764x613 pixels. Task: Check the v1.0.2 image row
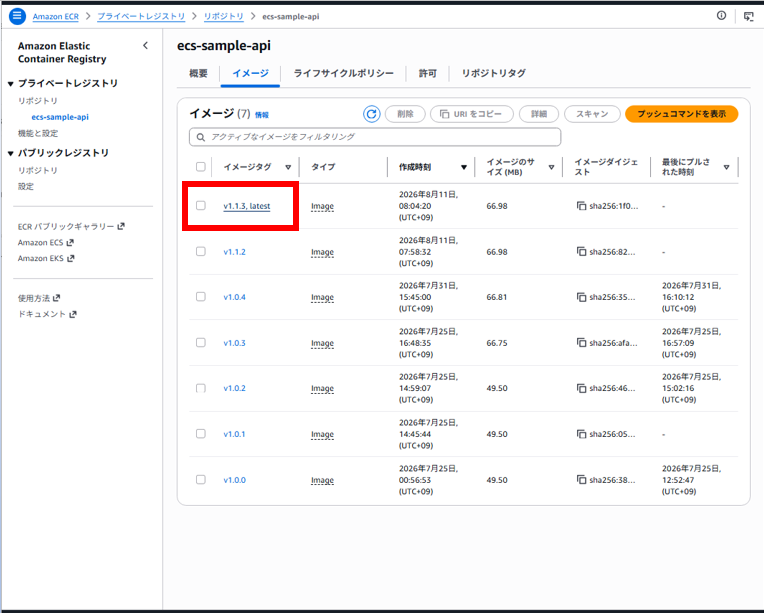tap(201, 388)
